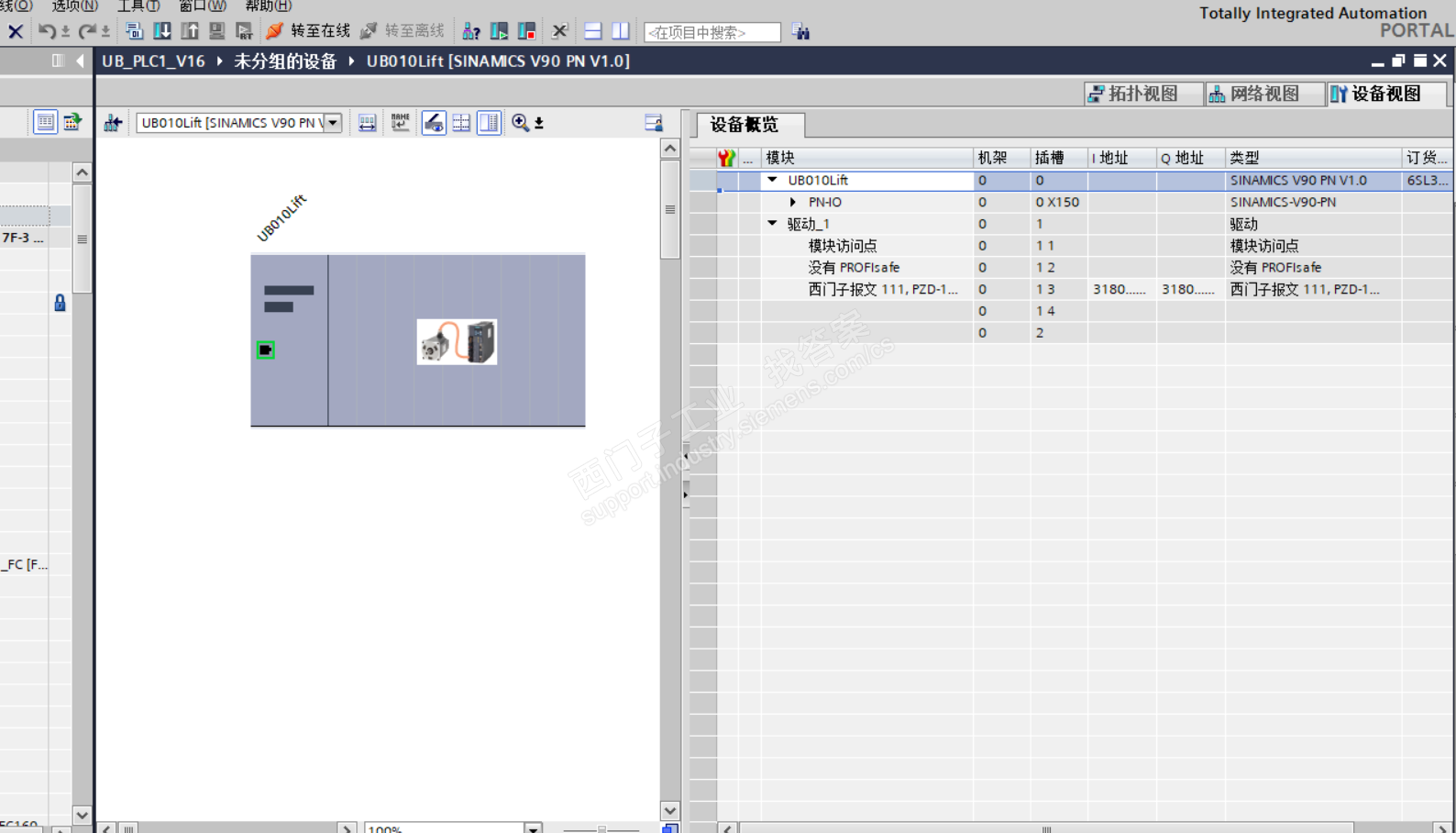Screen dimensions: 1456x833
Task: Click the zoom slider at the bottom
Action: (601, 828)
